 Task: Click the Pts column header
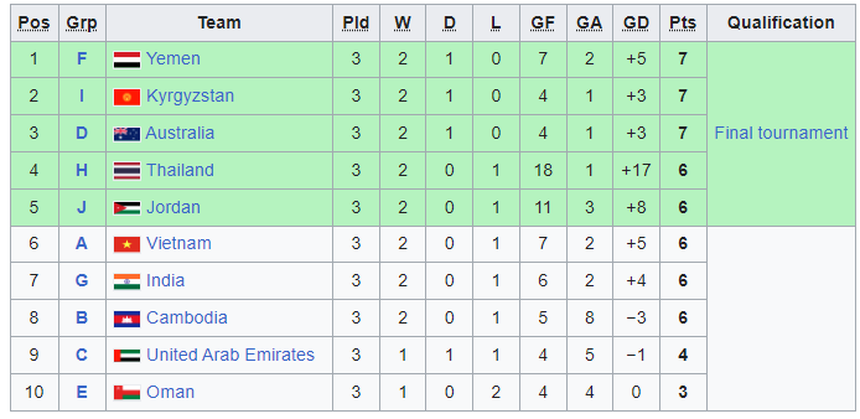pyautogui.click(x=684, y=22)
